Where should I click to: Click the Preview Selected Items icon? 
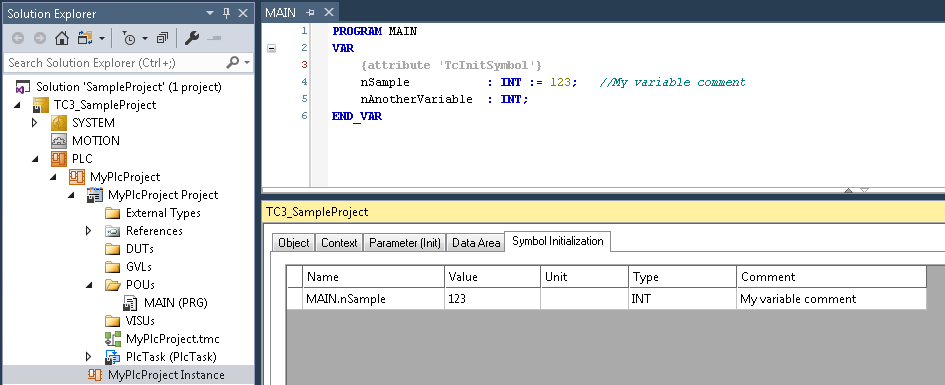(x=214, y=39)
